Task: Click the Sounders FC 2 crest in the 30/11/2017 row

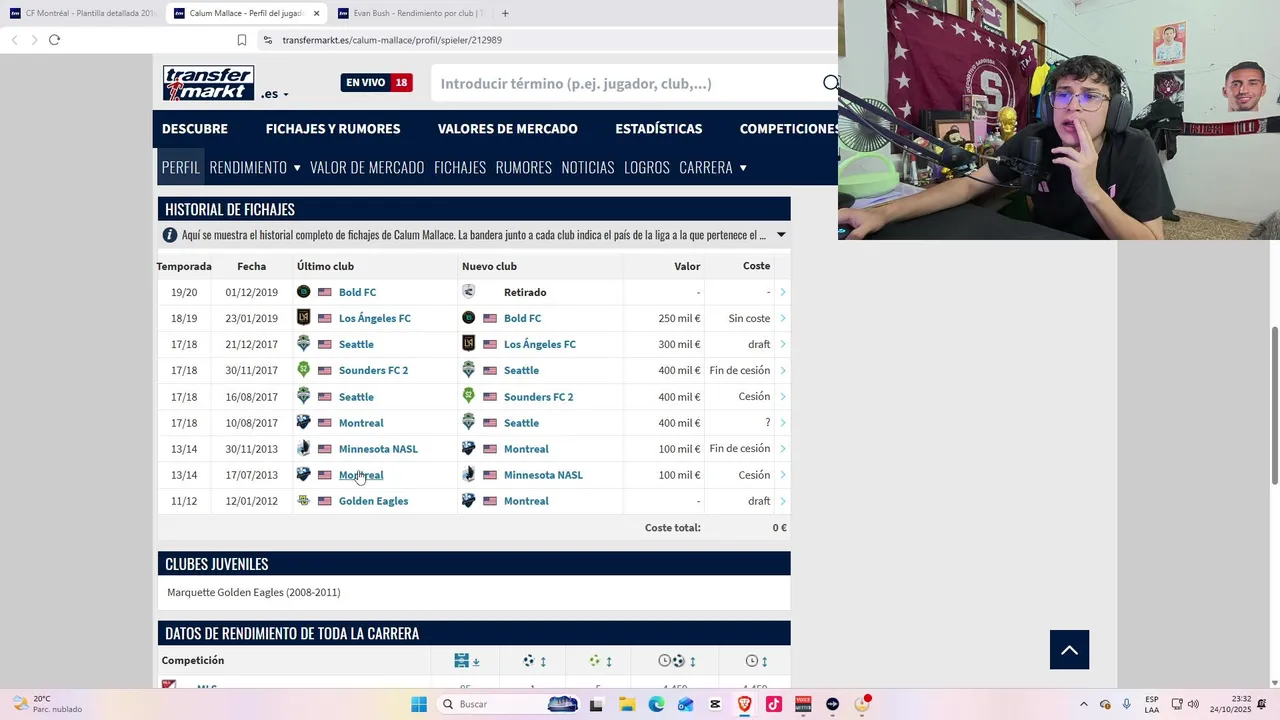Action: pyautogui.click(x=304, y=370)
